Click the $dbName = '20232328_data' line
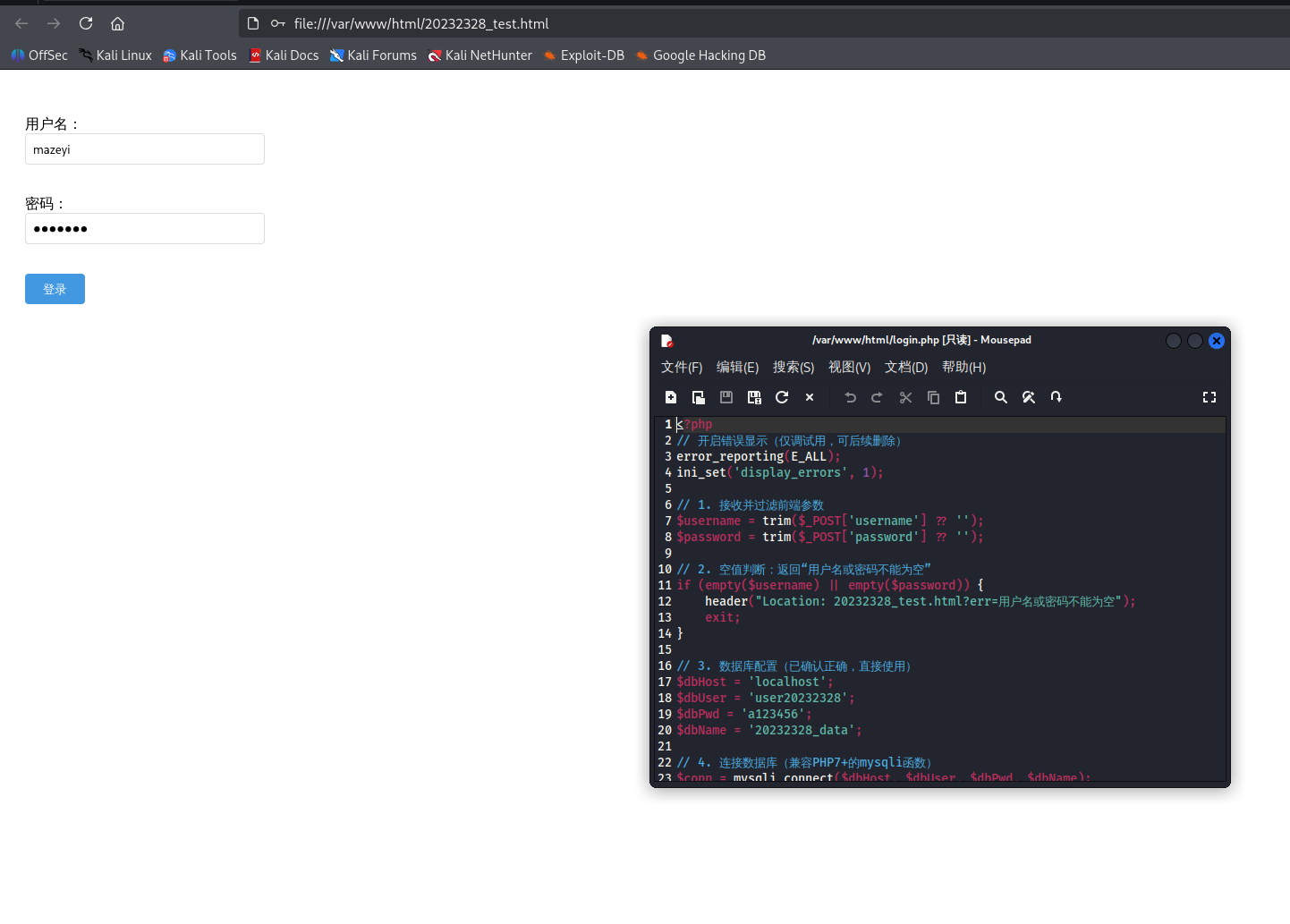Image resolution: width=1290 pixels, height=924 pixels. click(x=769, y=731)
